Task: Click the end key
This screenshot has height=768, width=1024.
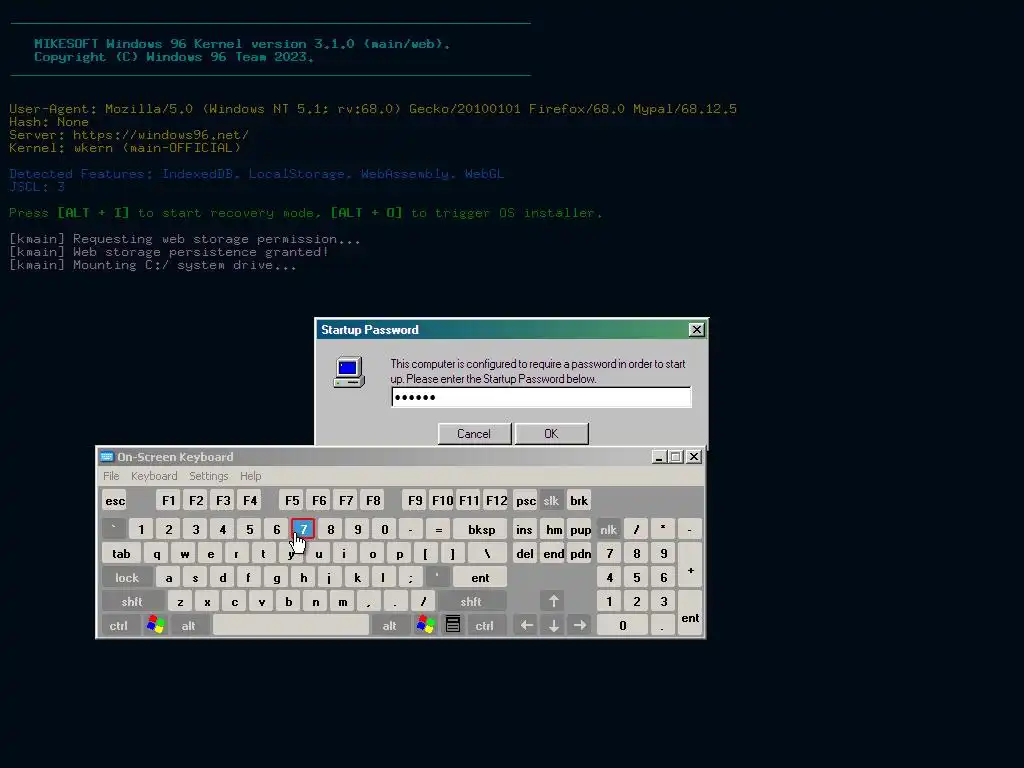Action: click(x=554, y=553)
